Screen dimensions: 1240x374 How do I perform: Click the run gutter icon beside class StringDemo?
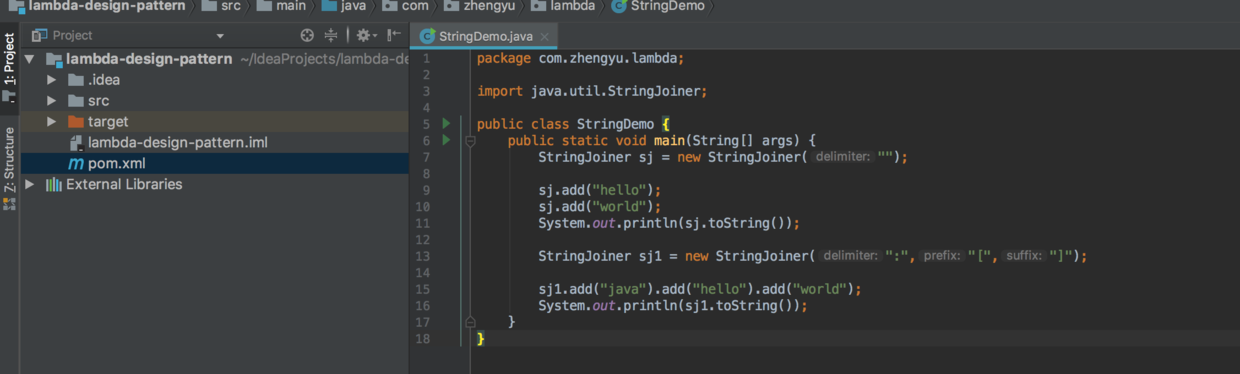click(x=446, y=124)
